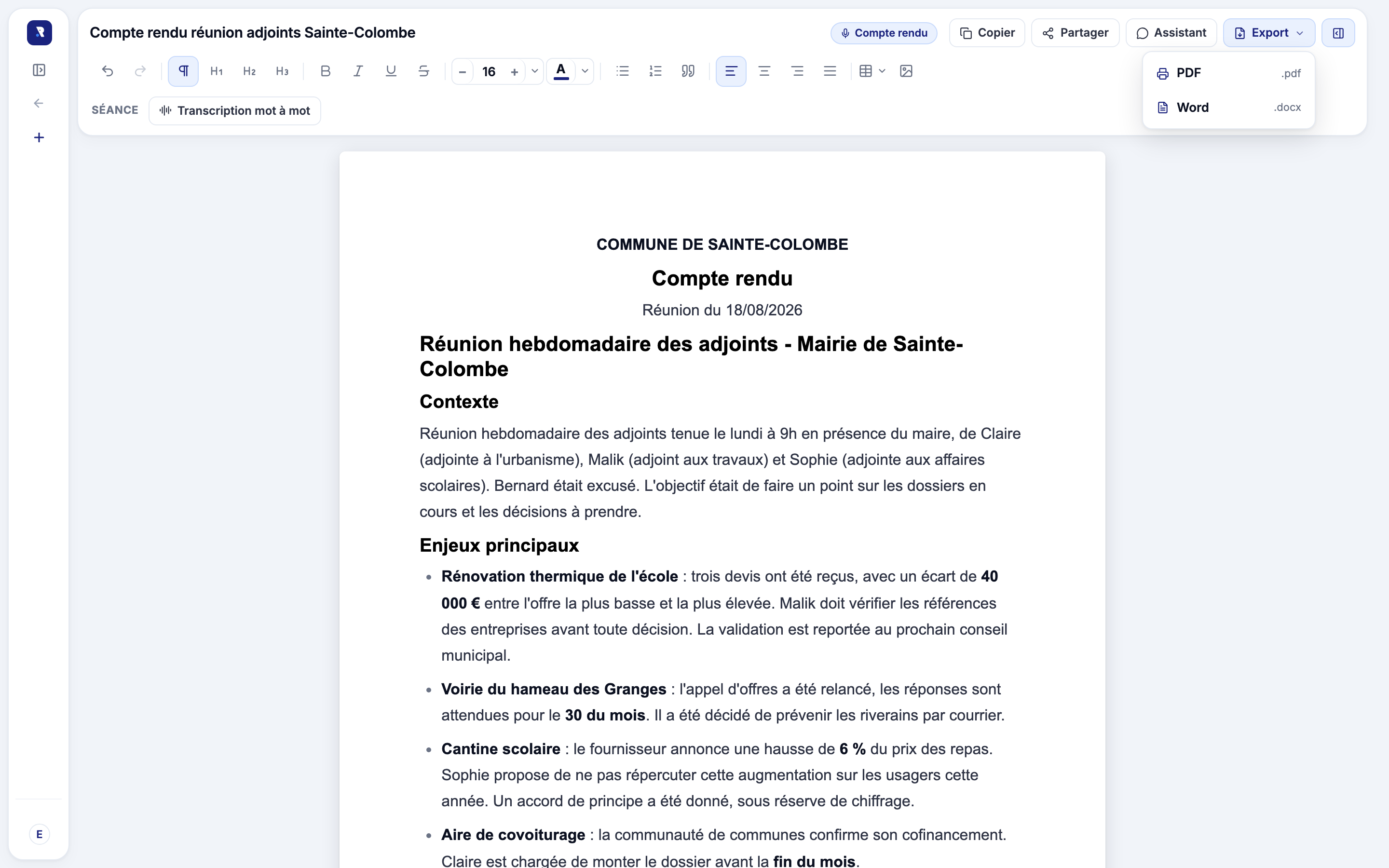This screenshot has height=868, width=1389.
Task: Justify the text
Action: (x=830, y=71)
